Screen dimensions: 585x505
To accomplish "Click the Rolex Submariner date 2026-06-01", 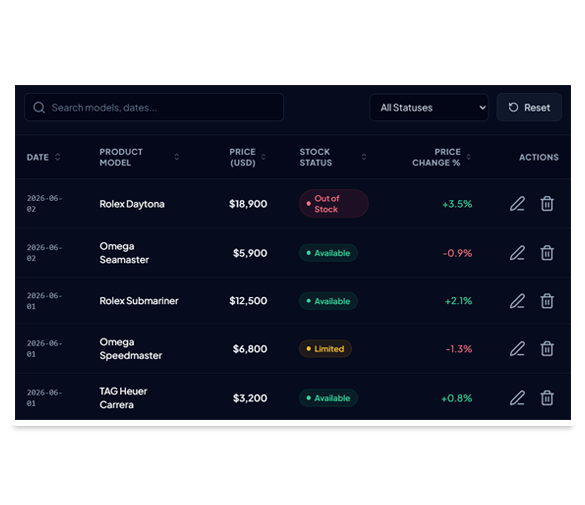I will point(44,301).
